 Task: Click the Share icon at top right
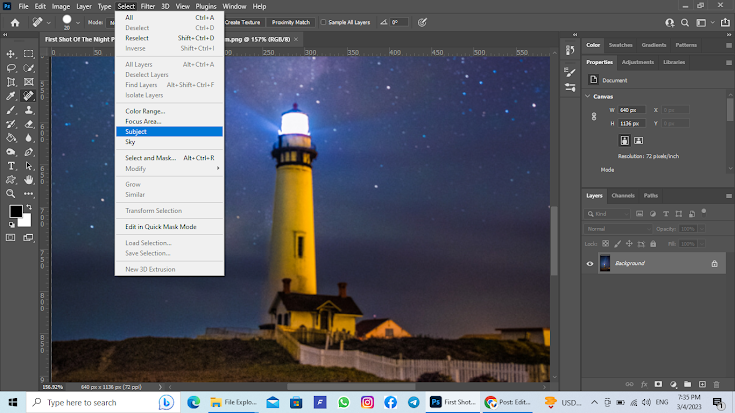[725, 23]
